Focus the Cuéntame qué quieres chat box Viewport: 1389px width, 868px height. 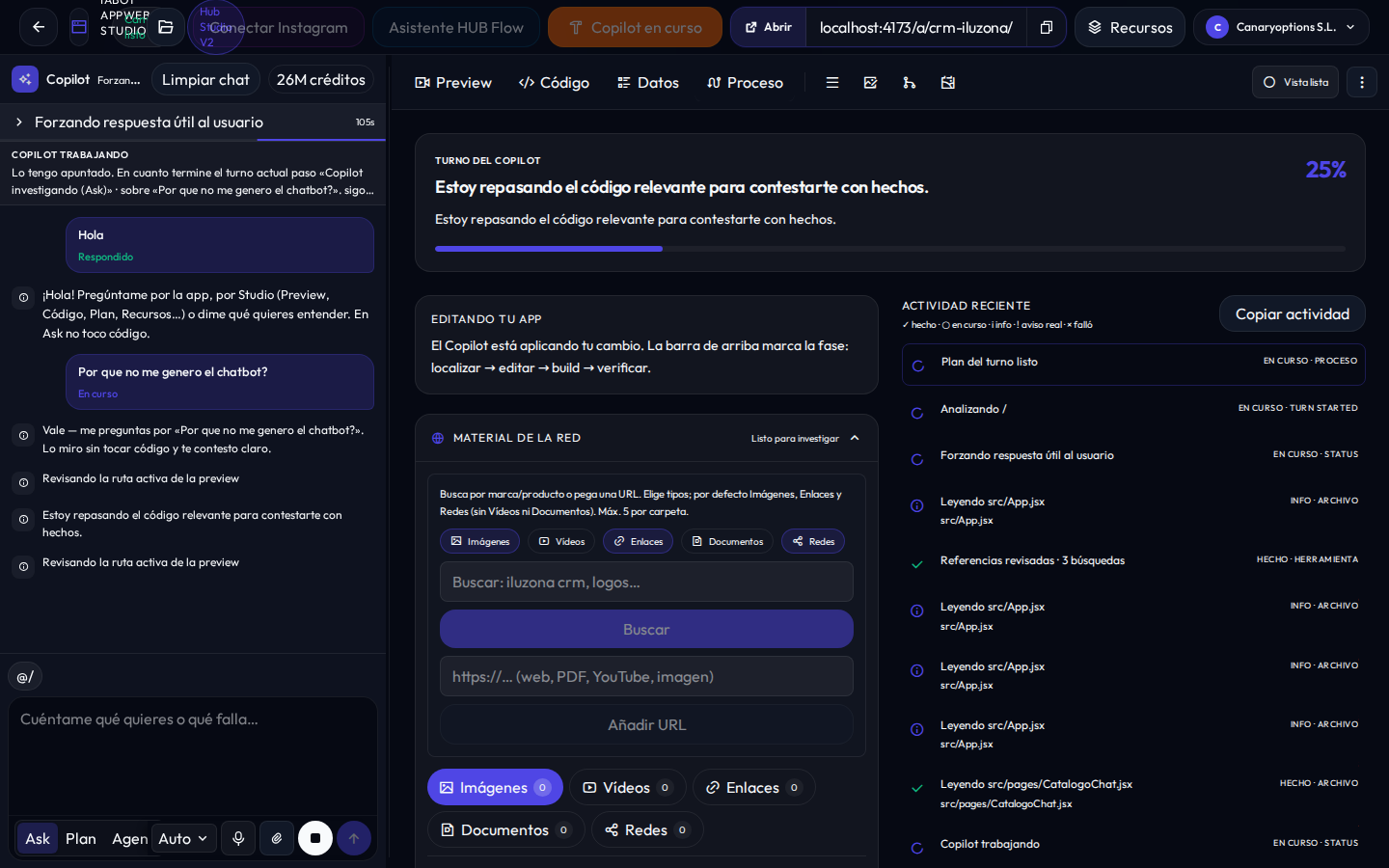coord(193,756)
